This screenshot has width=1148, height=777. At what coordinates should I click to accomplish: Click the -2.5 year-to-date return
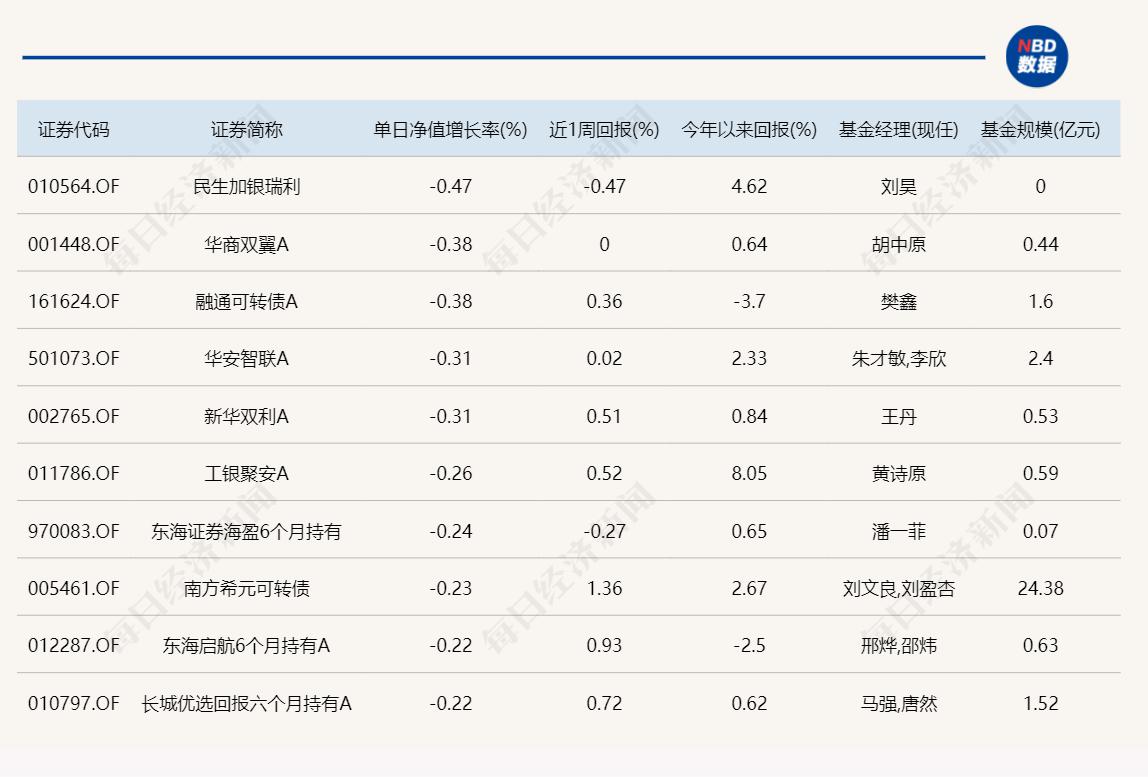pos(749,645)
